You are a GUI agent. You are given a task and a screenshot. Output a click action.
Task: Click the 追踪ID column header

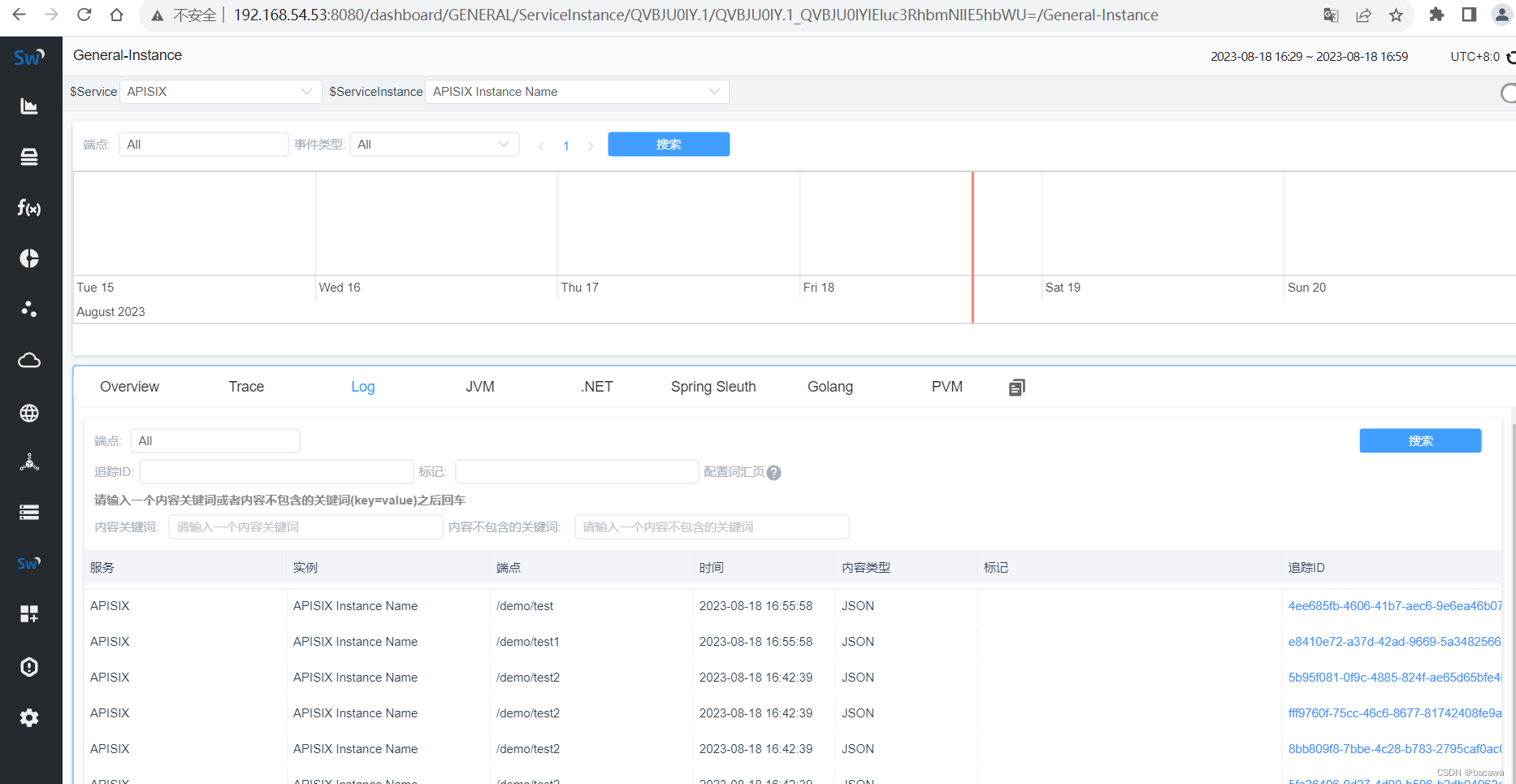click(x=1306, y=568)
